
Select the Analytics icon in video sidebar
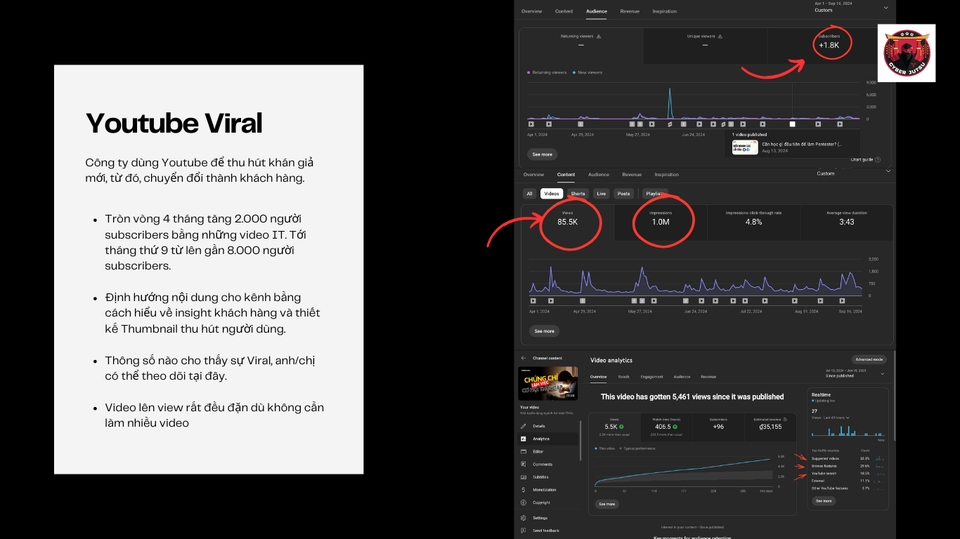523,439
